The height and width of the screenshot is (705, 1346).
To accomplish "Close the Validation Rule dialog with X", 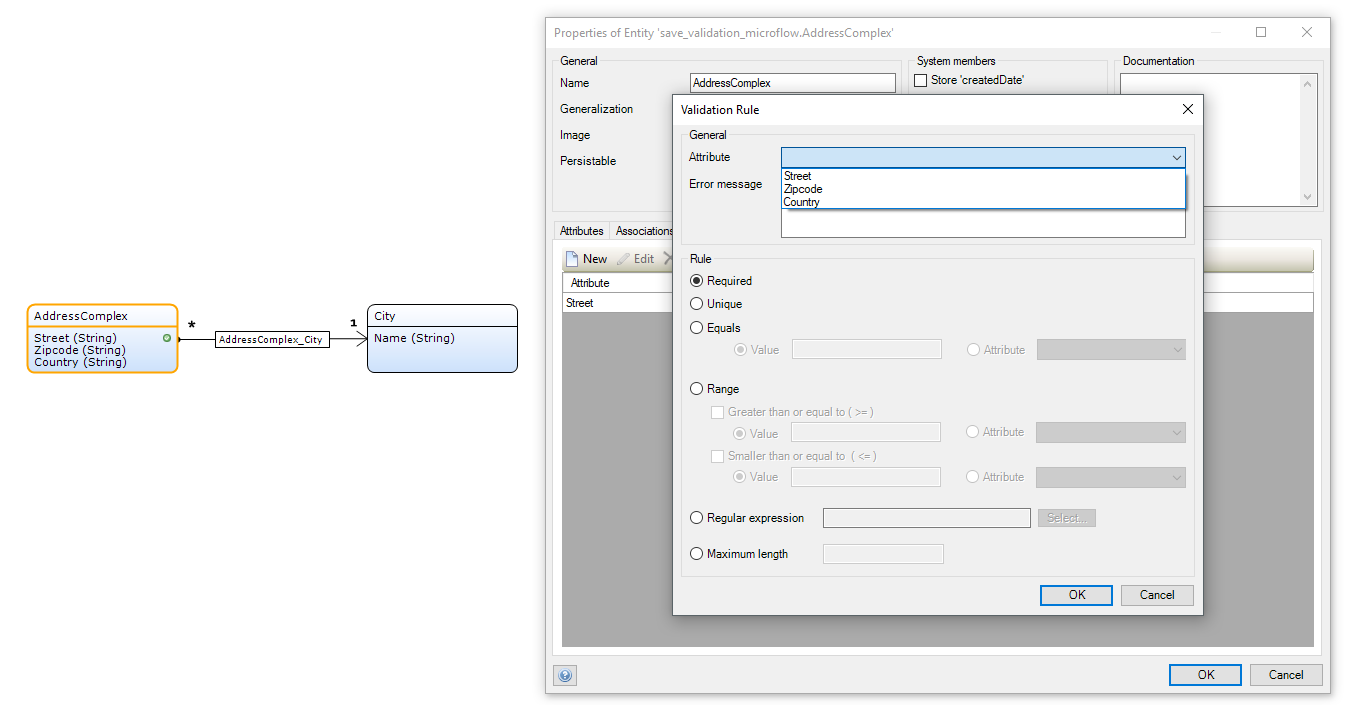I will [1187, 109].
